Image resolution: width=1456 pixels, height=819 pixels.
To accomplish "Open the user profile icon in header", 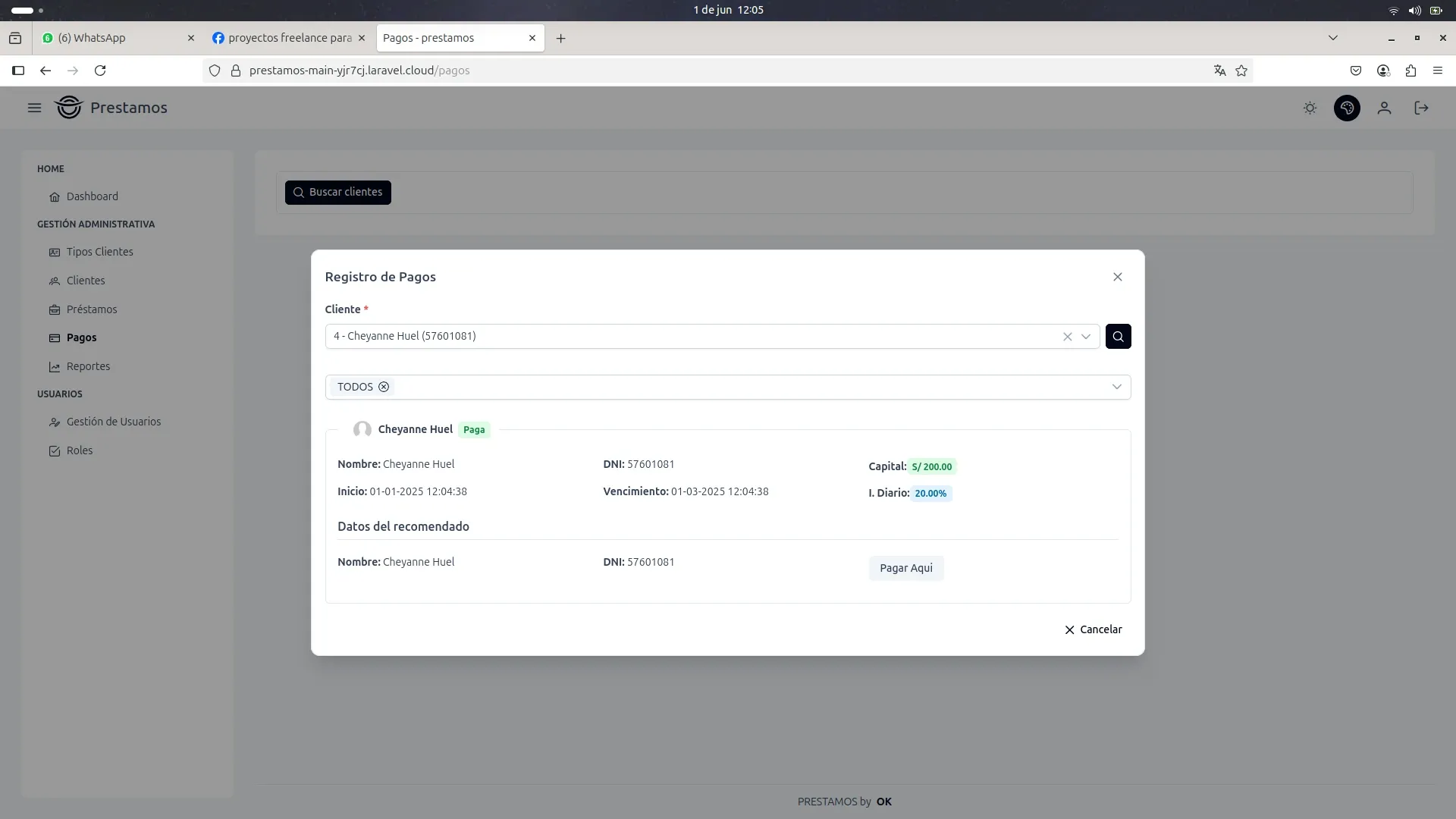I will (x=1384, y=108).
